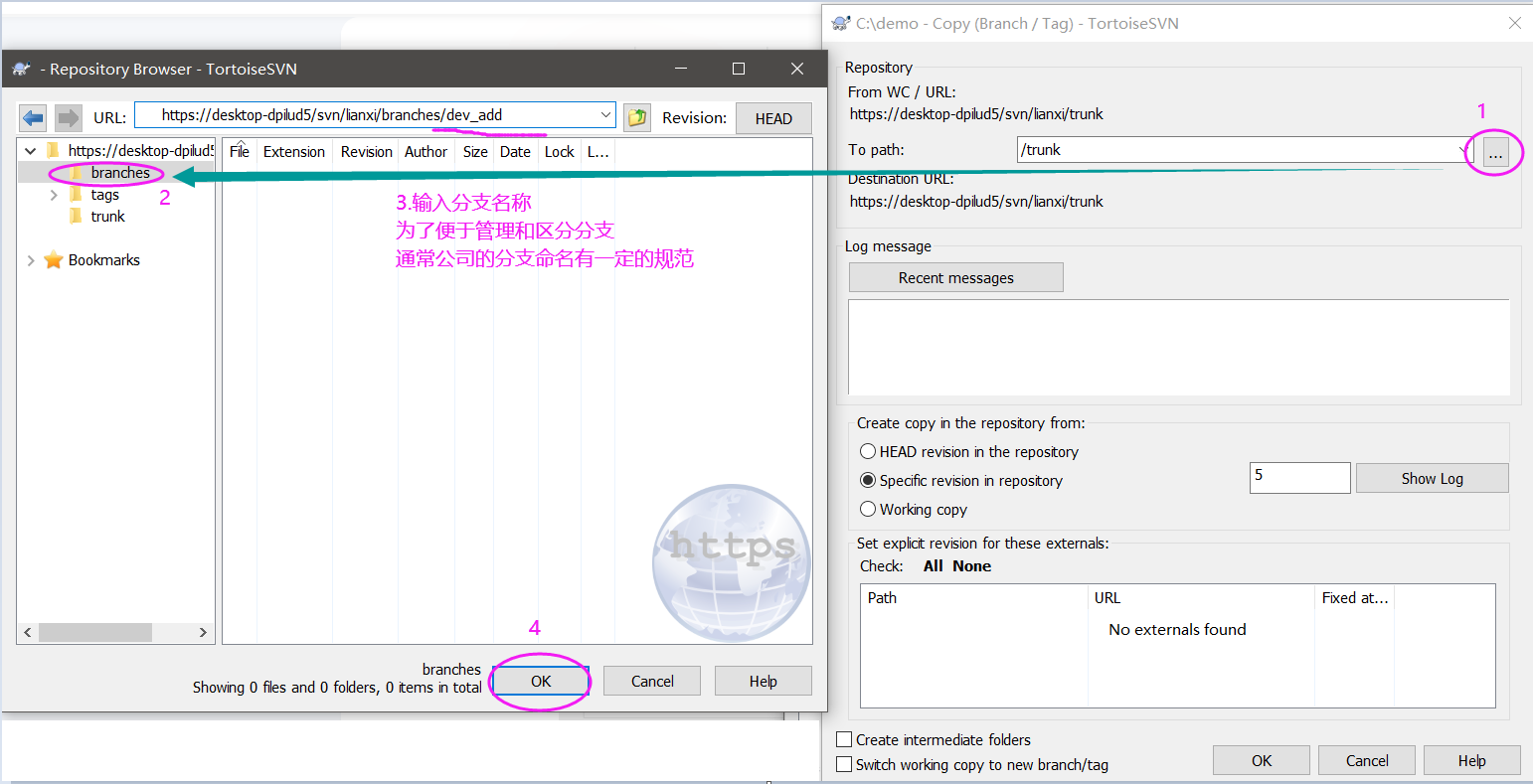Close the Repository Browser window
Viewport: 1533px width, 784px height.
[797, 69]
